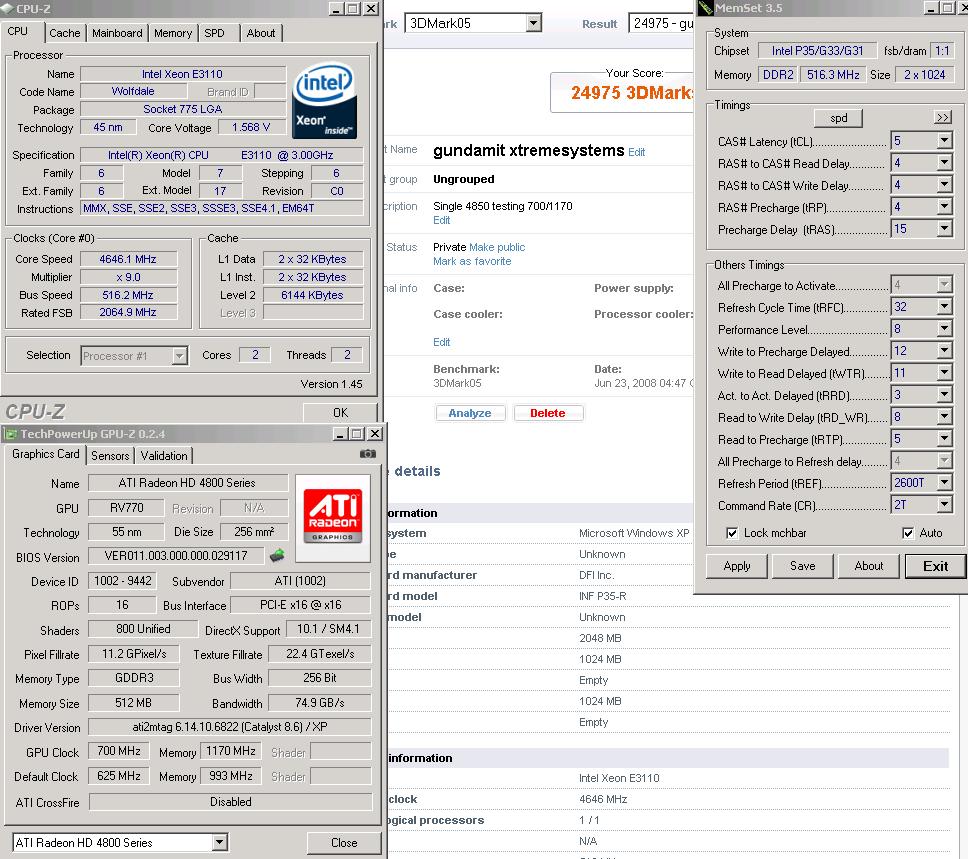Screen dimensions: 968x859
Task: Click Edit link next to project name
Action: (x=636, y=153)
